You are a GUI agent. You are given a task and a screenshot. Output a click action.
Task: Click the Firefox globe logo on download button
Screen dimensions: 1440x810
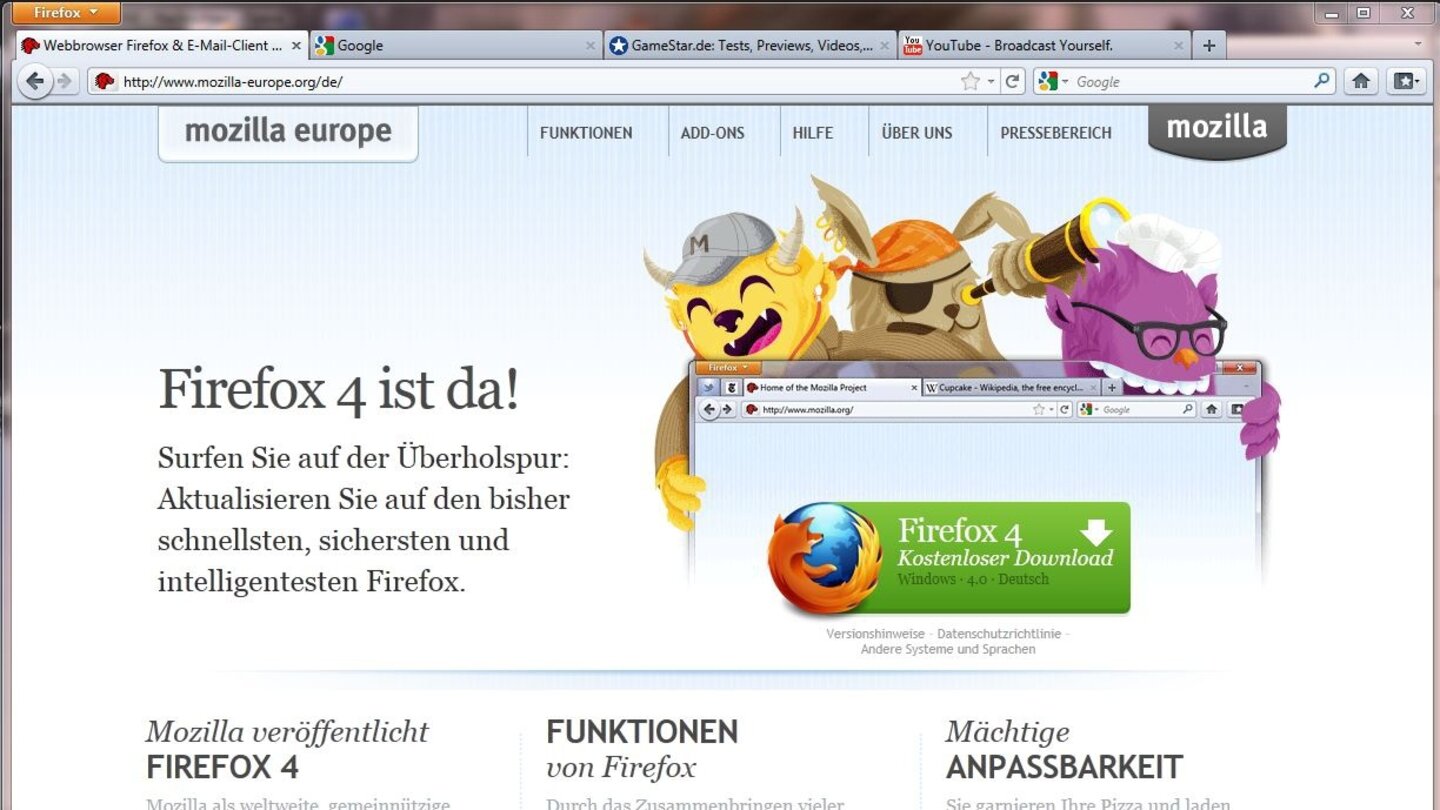pyautogui.click(x=825, y=559)
